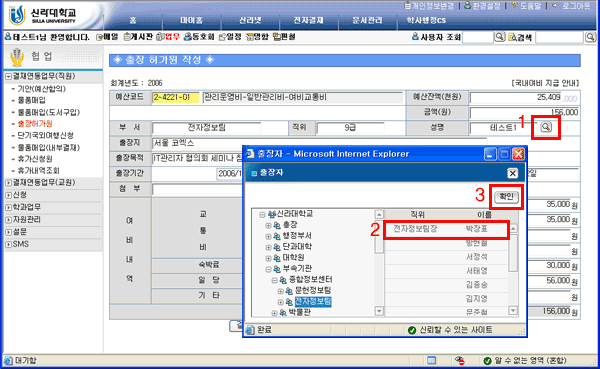Click the 검색 search magnifier at top right
600x369 pixels.
(x=590, y=37)
